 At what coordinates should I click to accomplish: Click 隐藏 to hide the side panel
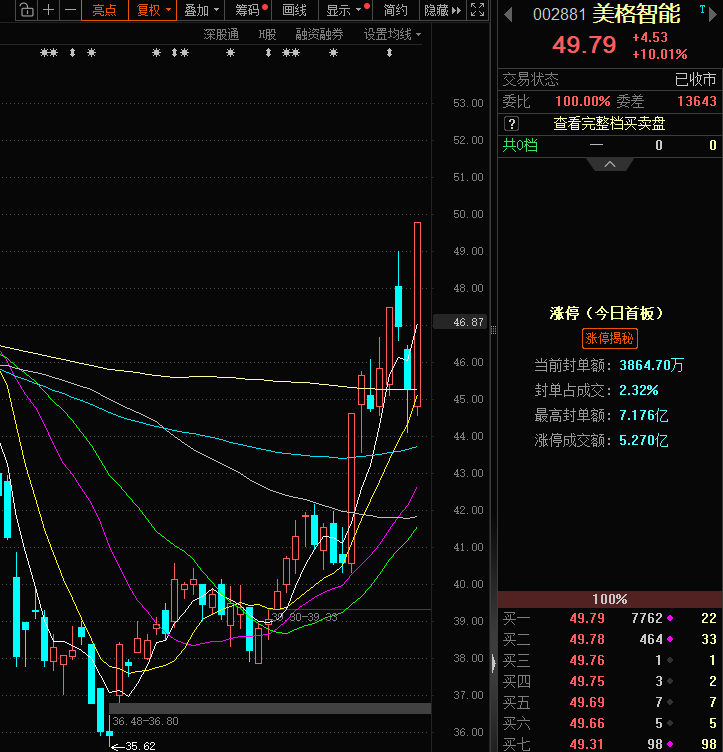442,10
